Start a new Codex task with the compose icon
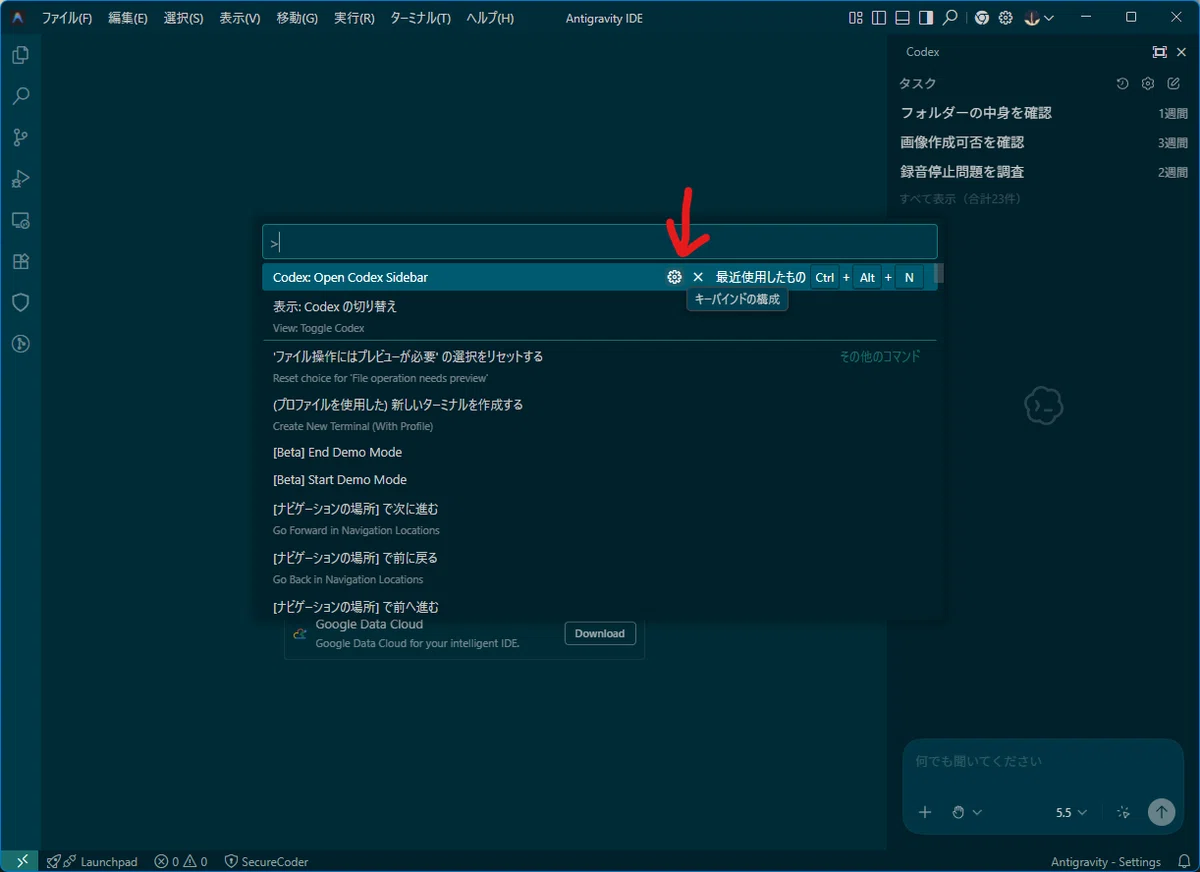Viewport: 1200px width, 872px height. pyautogui.click(x=1174, y=84)
